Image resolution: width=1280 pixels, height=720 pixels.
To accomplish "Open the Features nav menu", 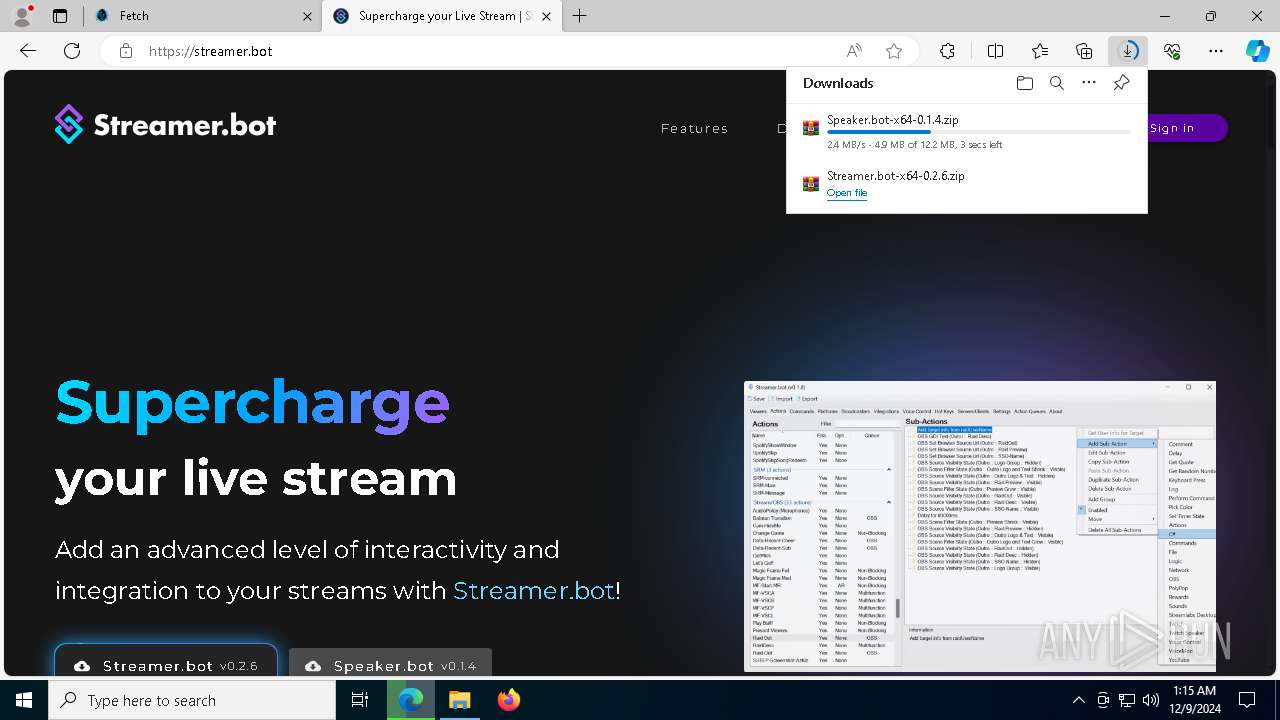I will 694,128.
